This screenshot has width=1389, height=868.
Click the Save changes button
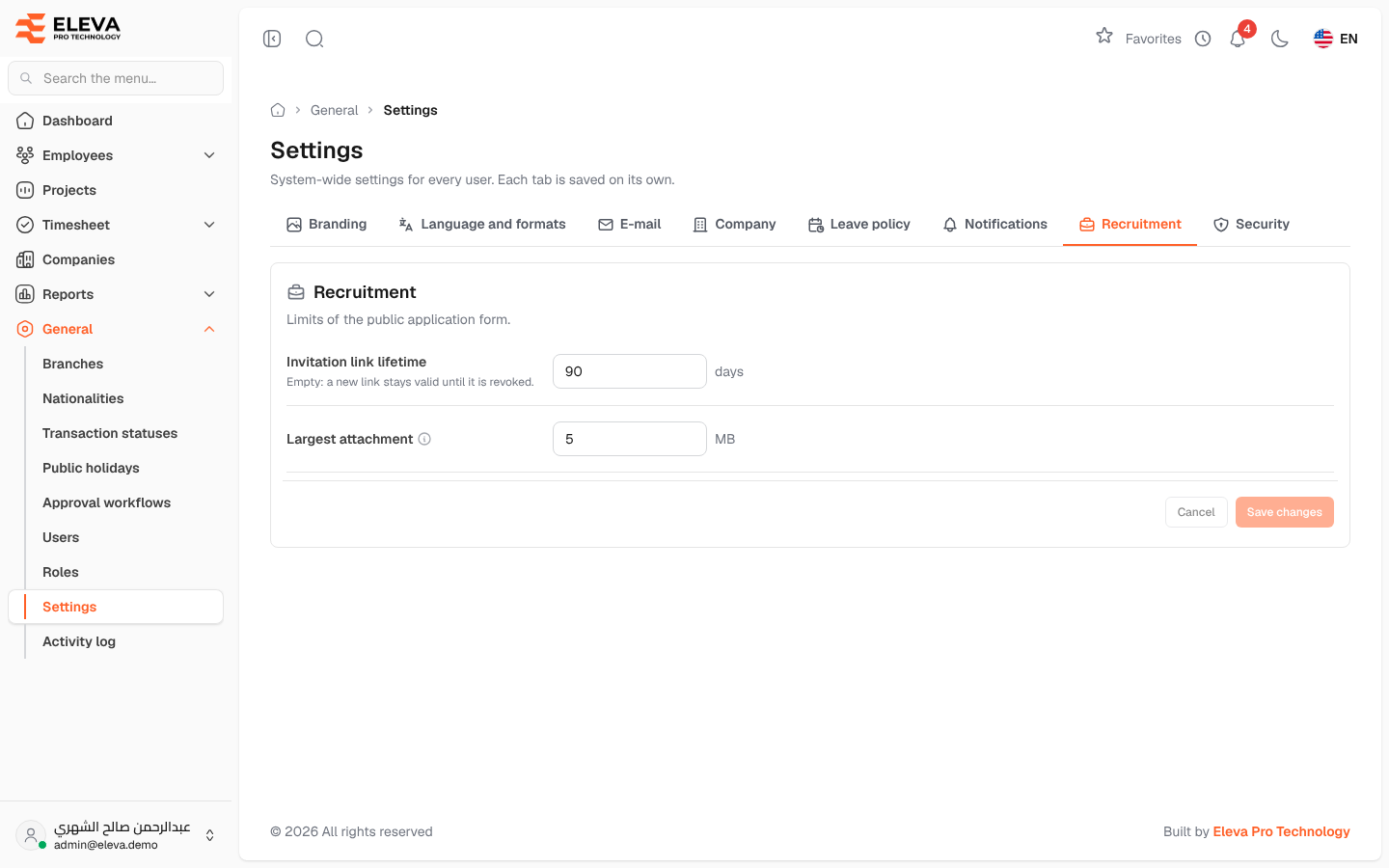1285,512
